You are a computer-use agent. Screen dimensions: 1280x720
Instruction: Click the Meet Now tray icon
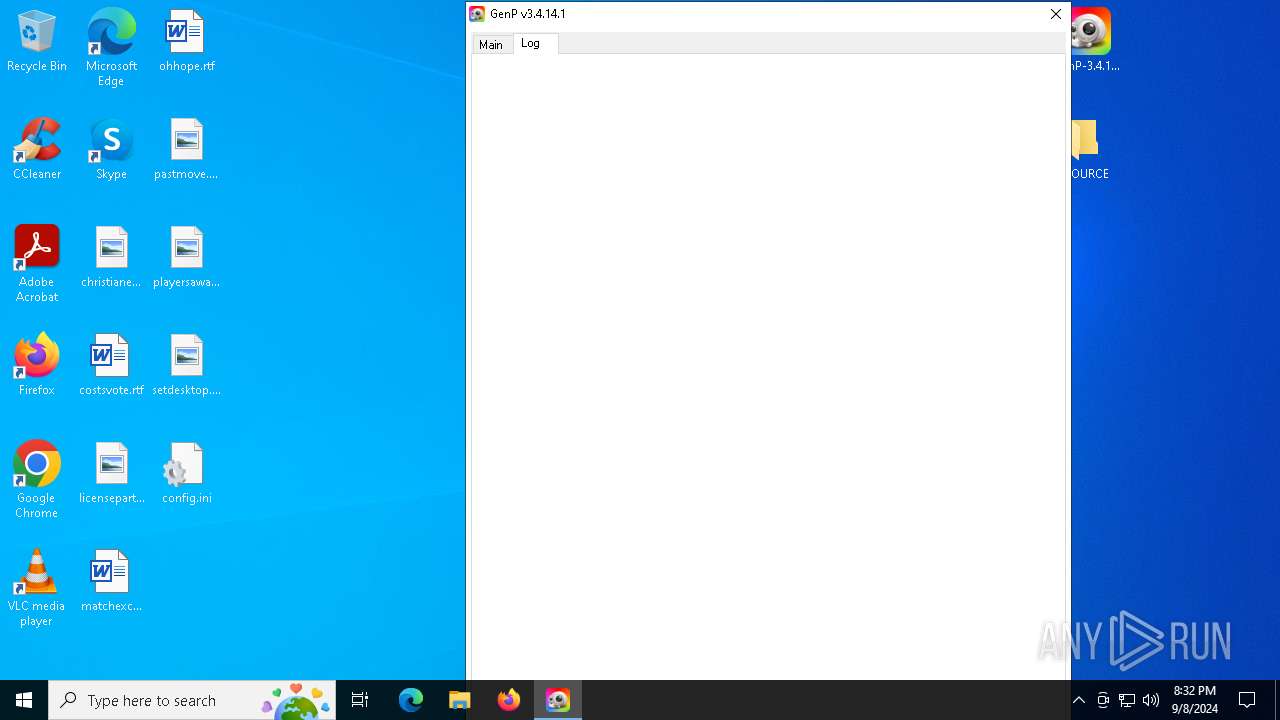click(x=1103, y=700)
